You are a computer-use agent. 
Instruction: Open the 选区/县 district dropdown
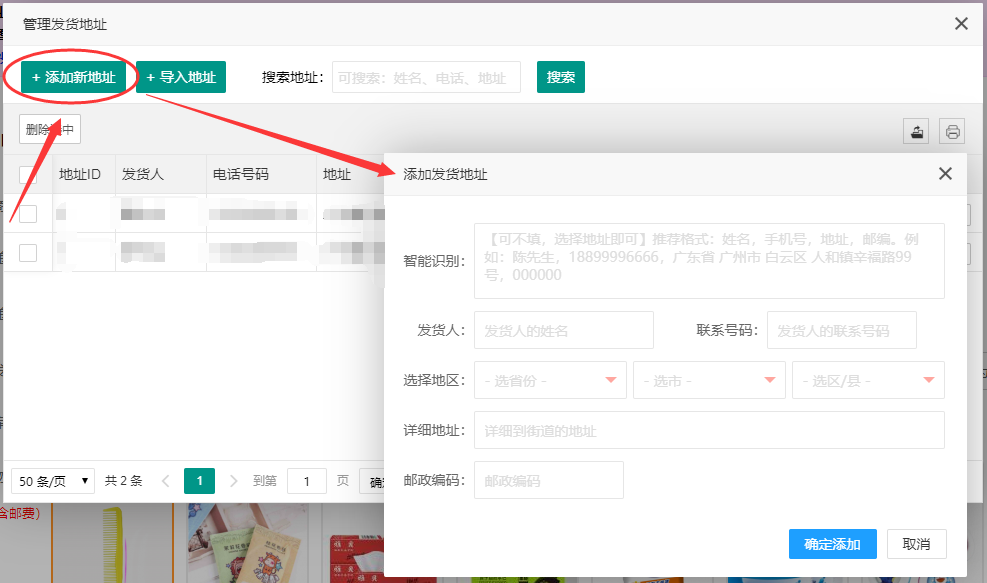(x=868, y=380)
